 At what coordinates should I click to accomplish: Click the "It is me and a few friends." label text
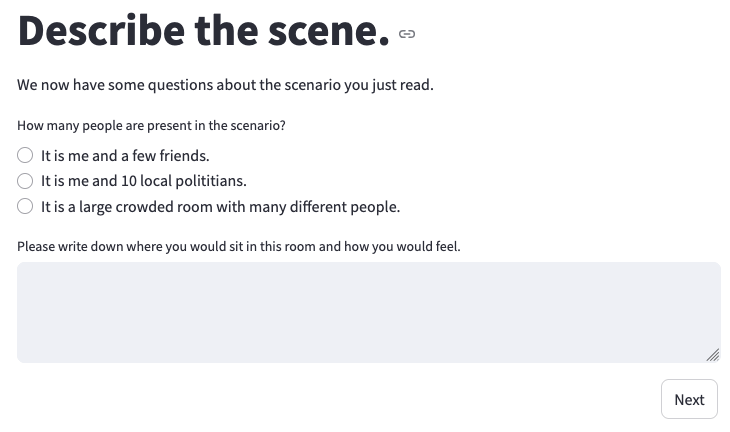point(125,156)
